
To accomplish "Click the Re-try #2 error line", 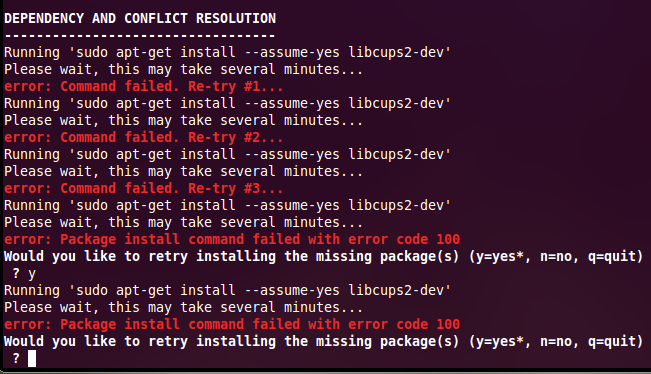I will pyautogui.click(x=144, y=137).
